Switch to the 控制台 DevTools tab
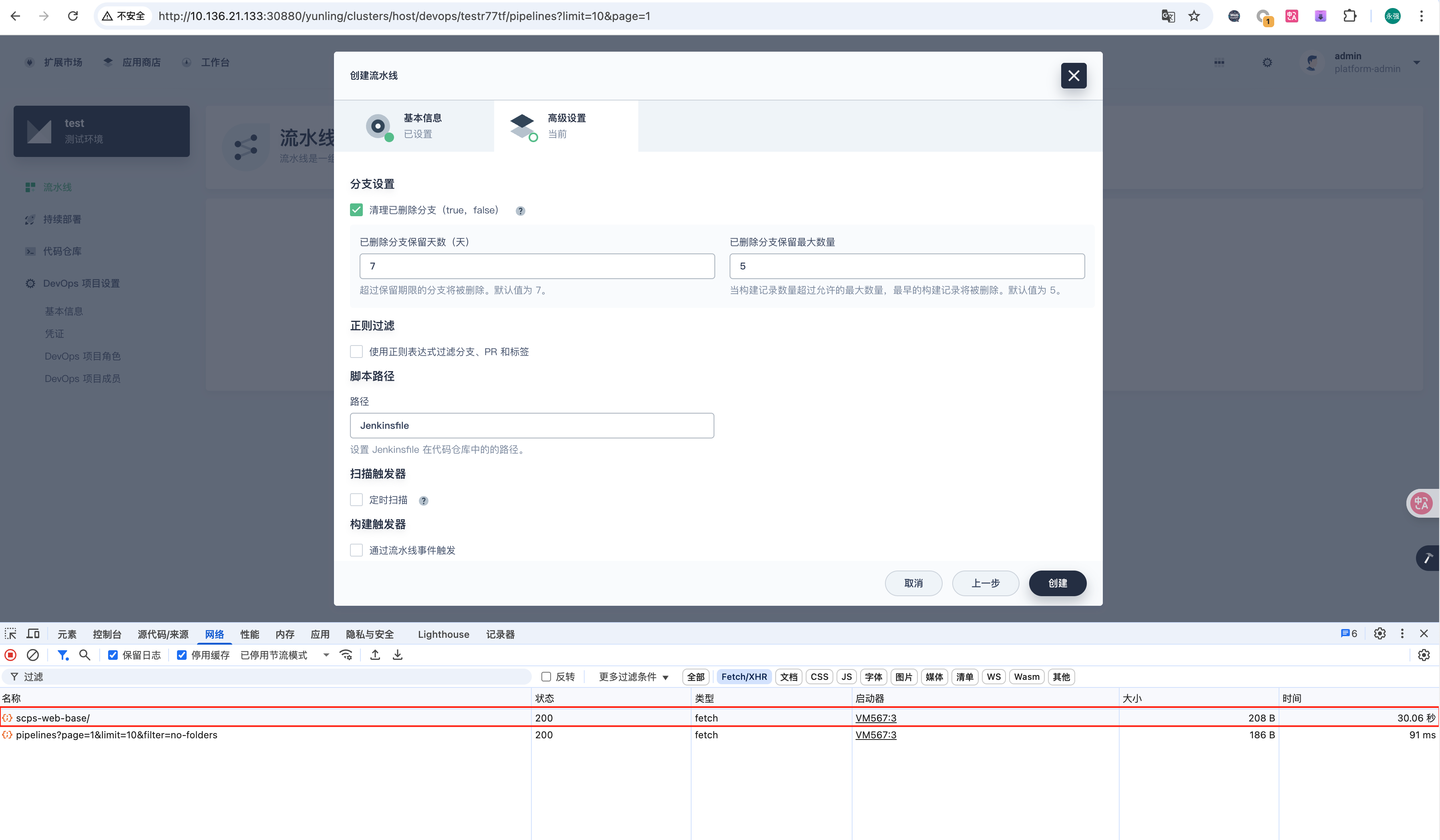 (x=107, y=634)
